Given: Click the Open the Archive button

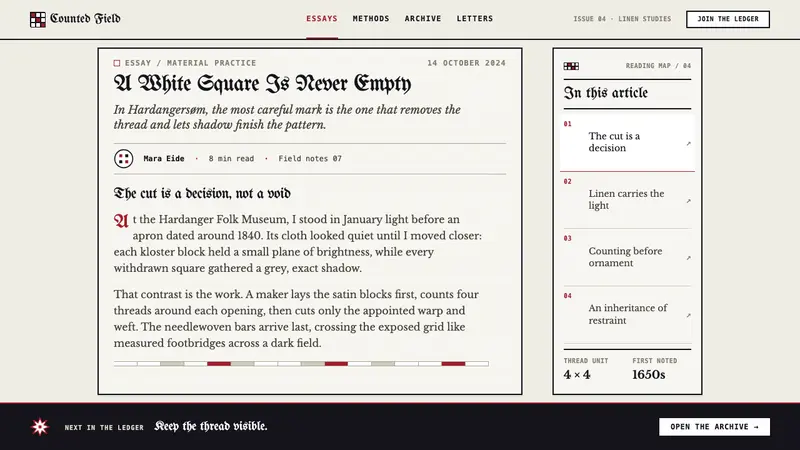Looking at the screenshot, I should pyautogui.click(x=714, y=427).
